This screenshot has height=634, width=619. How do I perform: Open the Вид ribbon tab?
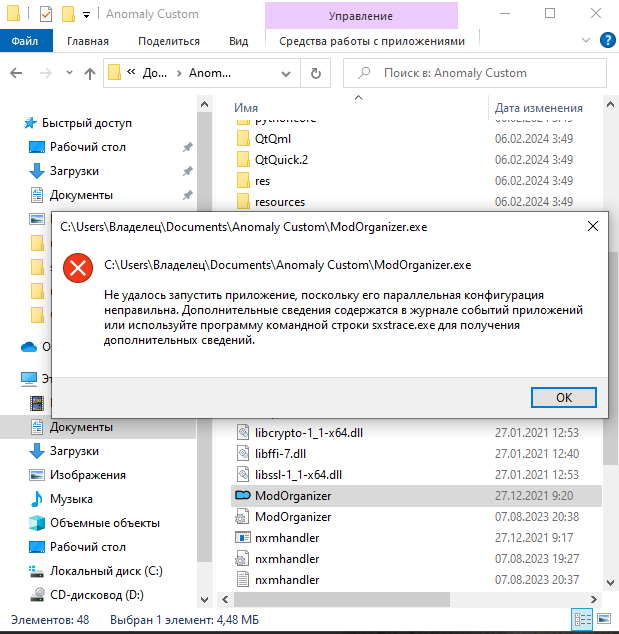239,41
